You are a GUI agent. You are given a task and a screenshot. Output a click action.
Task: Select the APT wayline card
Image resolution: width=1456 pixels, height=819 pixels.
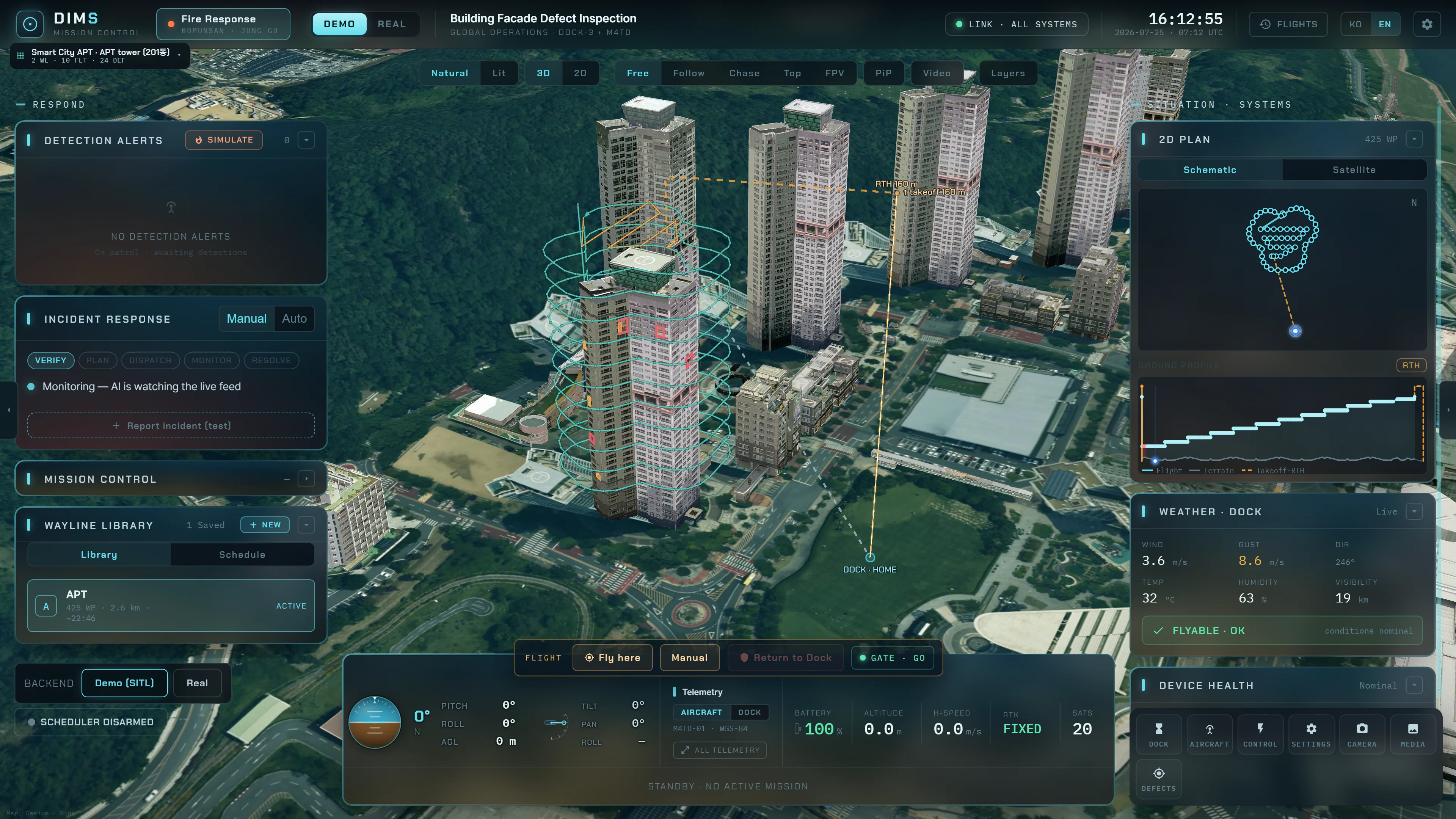coord(171,606)
